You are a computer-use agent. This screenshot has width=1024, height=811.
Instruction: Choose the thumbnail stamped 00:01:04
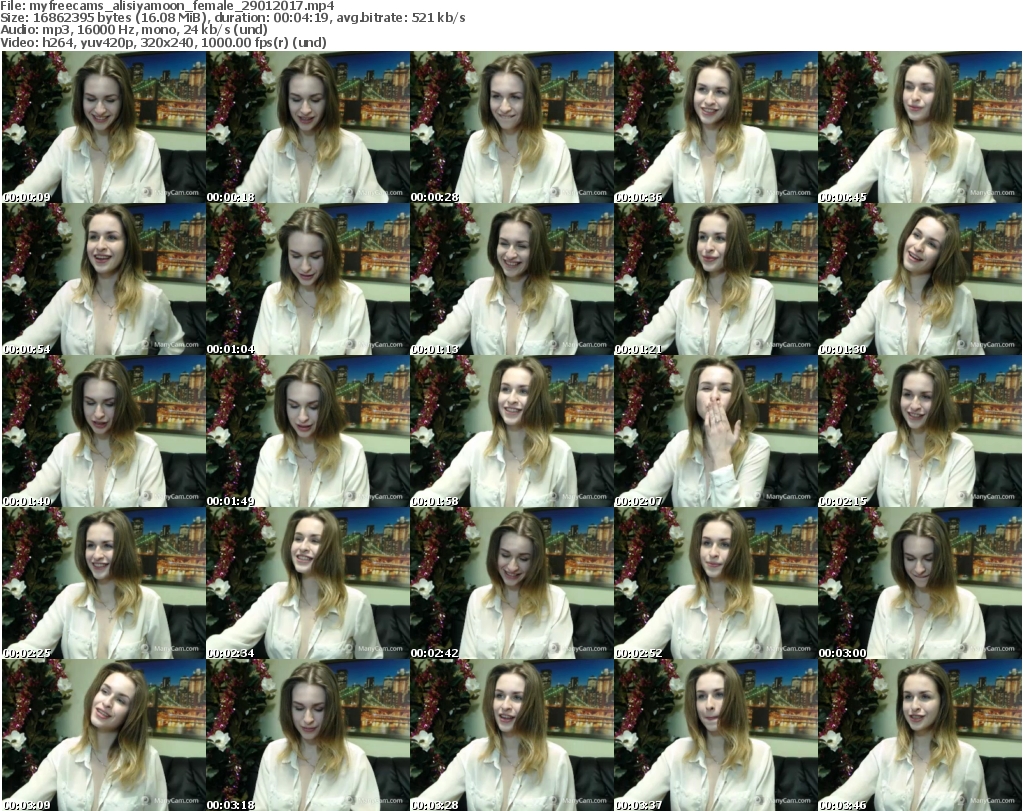click(308, 279)
